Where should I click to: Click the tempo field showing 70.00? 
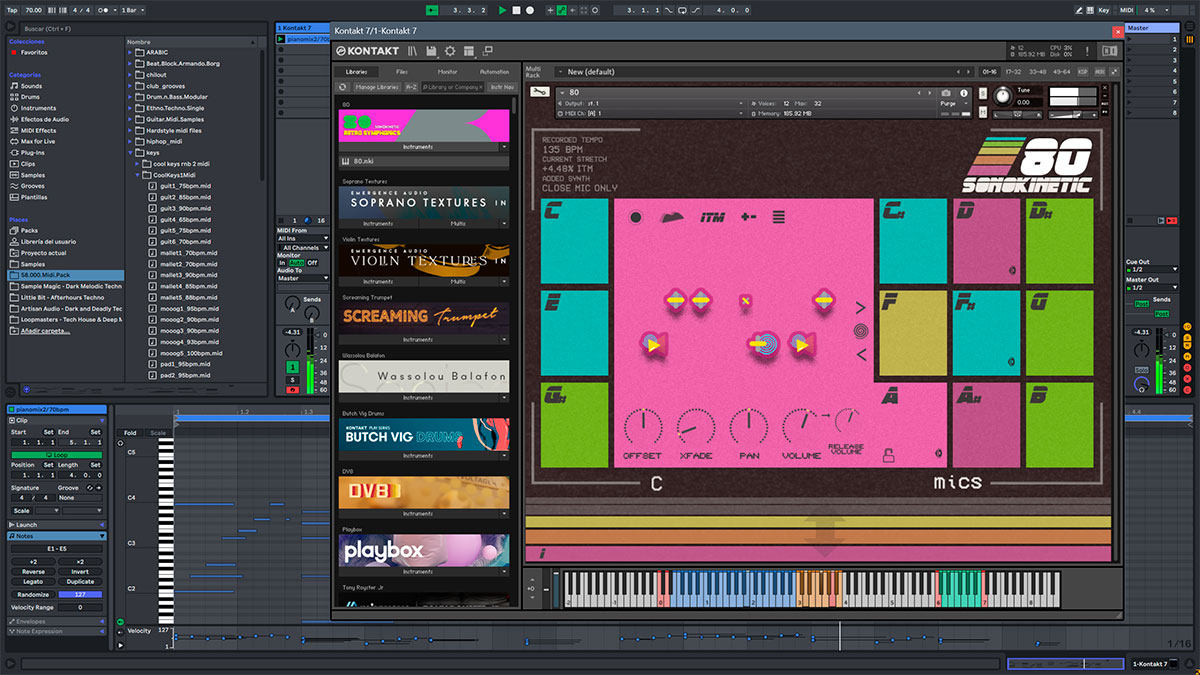(34, 10)
